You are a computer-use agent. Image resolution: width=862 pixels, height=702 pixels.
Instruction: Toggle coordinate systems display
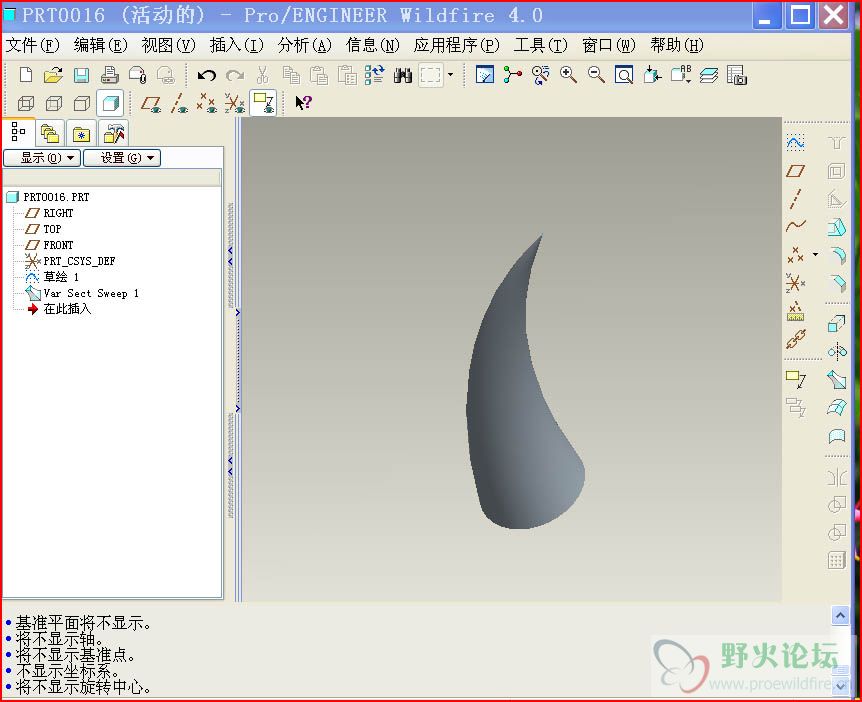click(235, 103)
